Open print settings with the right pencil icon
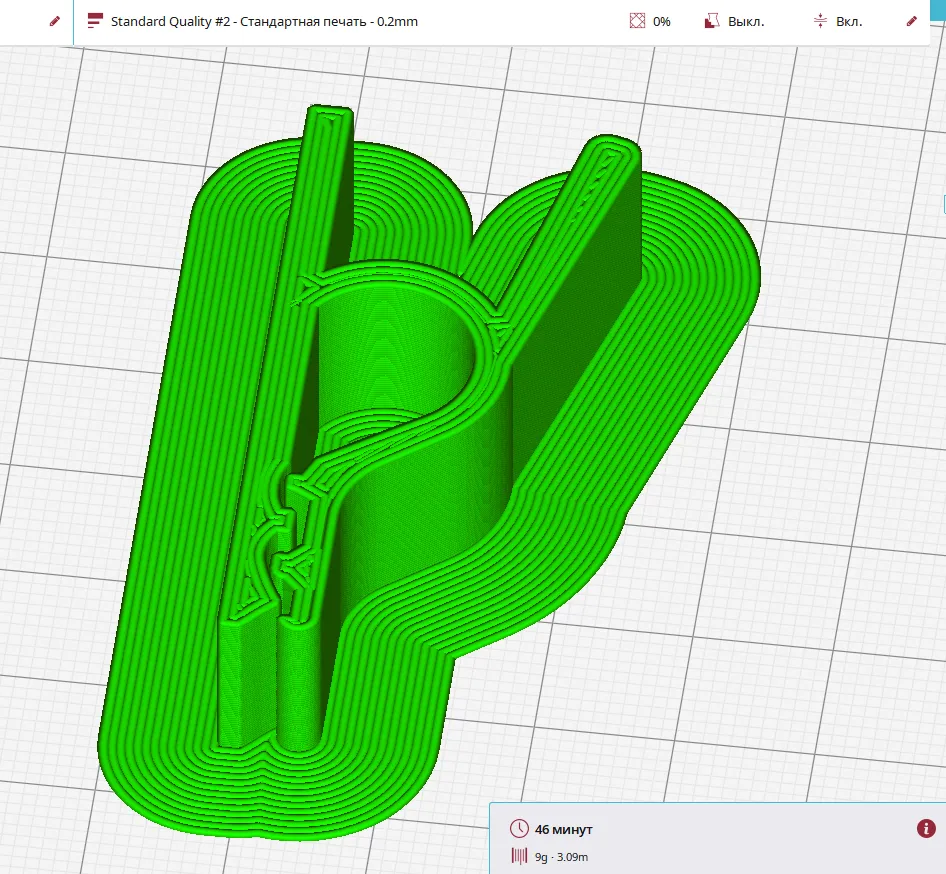Image resolution: width=946 pixels, height=874 pixels. pyautogui.click(x=911, y=21)
